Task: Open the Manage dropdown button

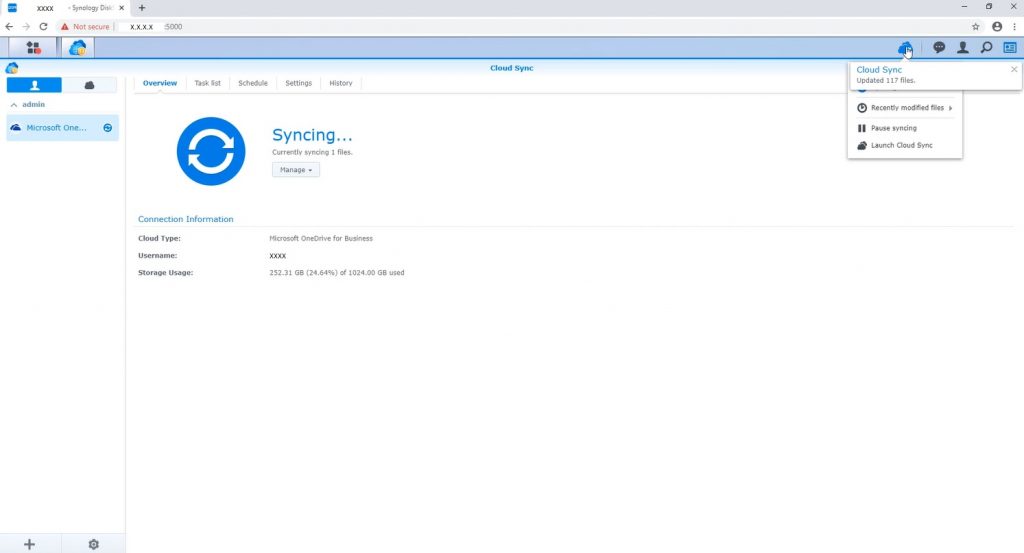Action: coord(296,170)
